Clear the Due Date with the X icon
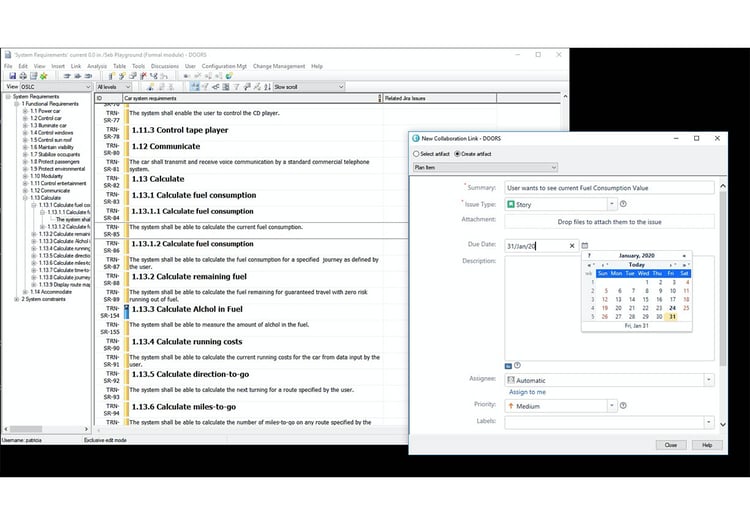The image size is (750, 525). tap(572, 246)
